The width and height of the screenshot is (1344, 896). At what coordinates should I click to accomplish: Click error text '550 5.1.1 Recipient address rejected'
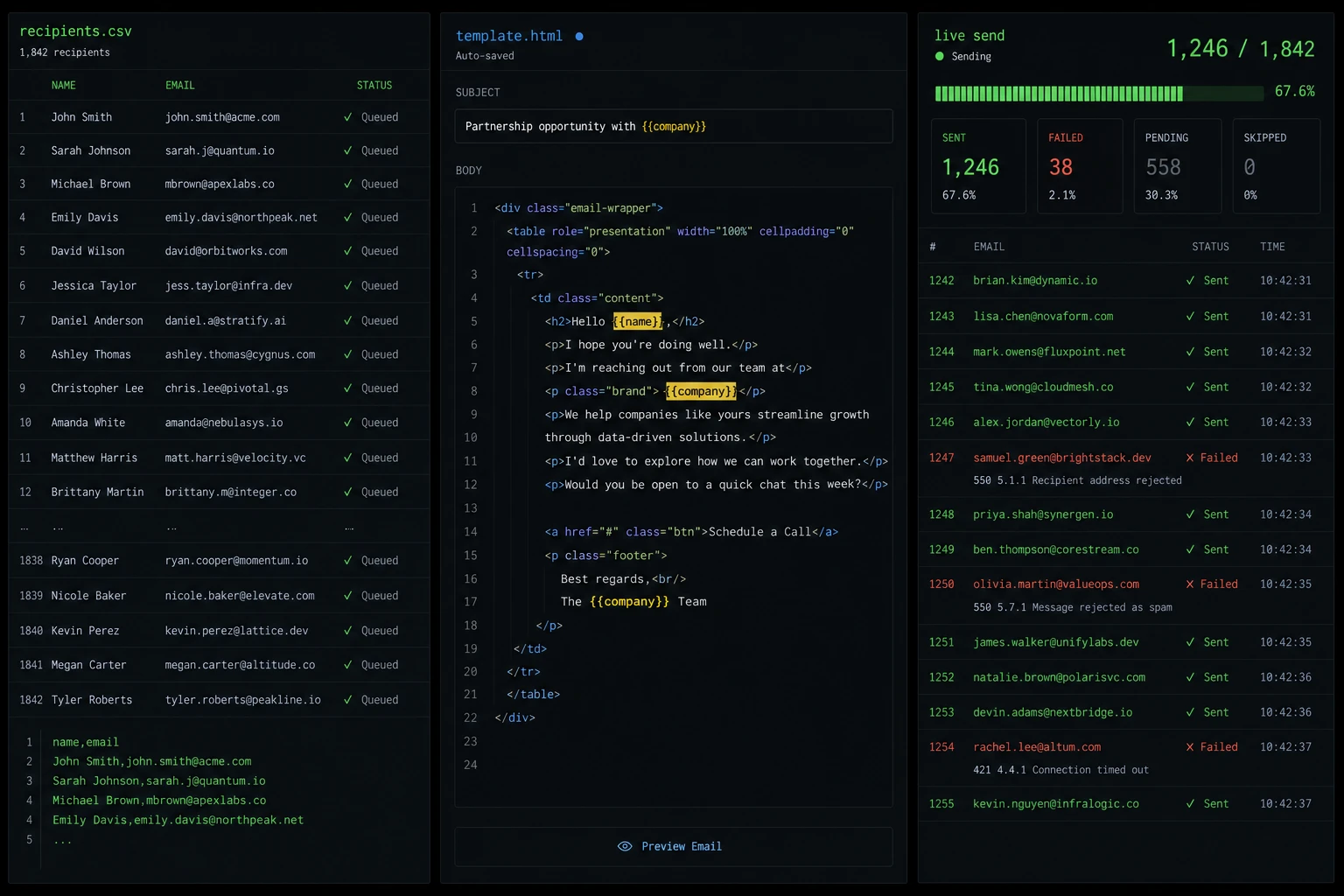point(1077,480)
